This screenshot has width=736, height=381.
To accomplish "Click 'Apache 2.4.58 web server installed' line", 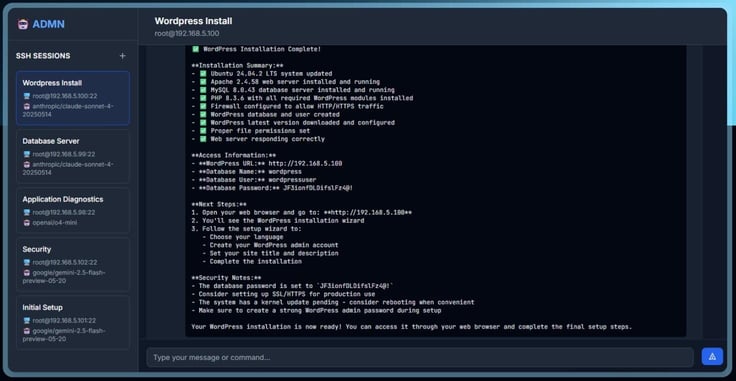I will 286,82.
